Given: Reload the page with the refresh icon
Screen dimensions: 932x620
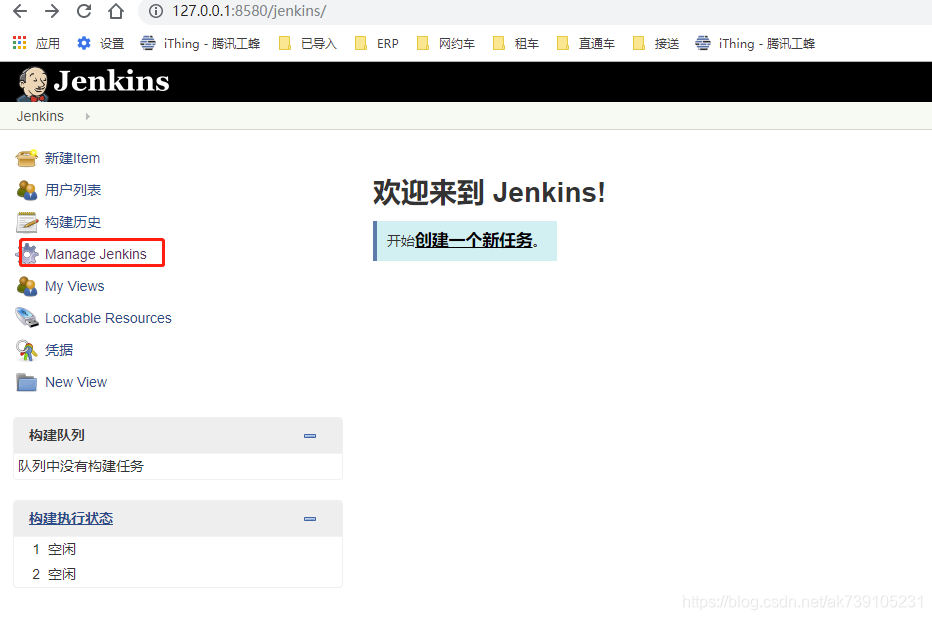Looking at the screenshot, I should tap(84, 11).
